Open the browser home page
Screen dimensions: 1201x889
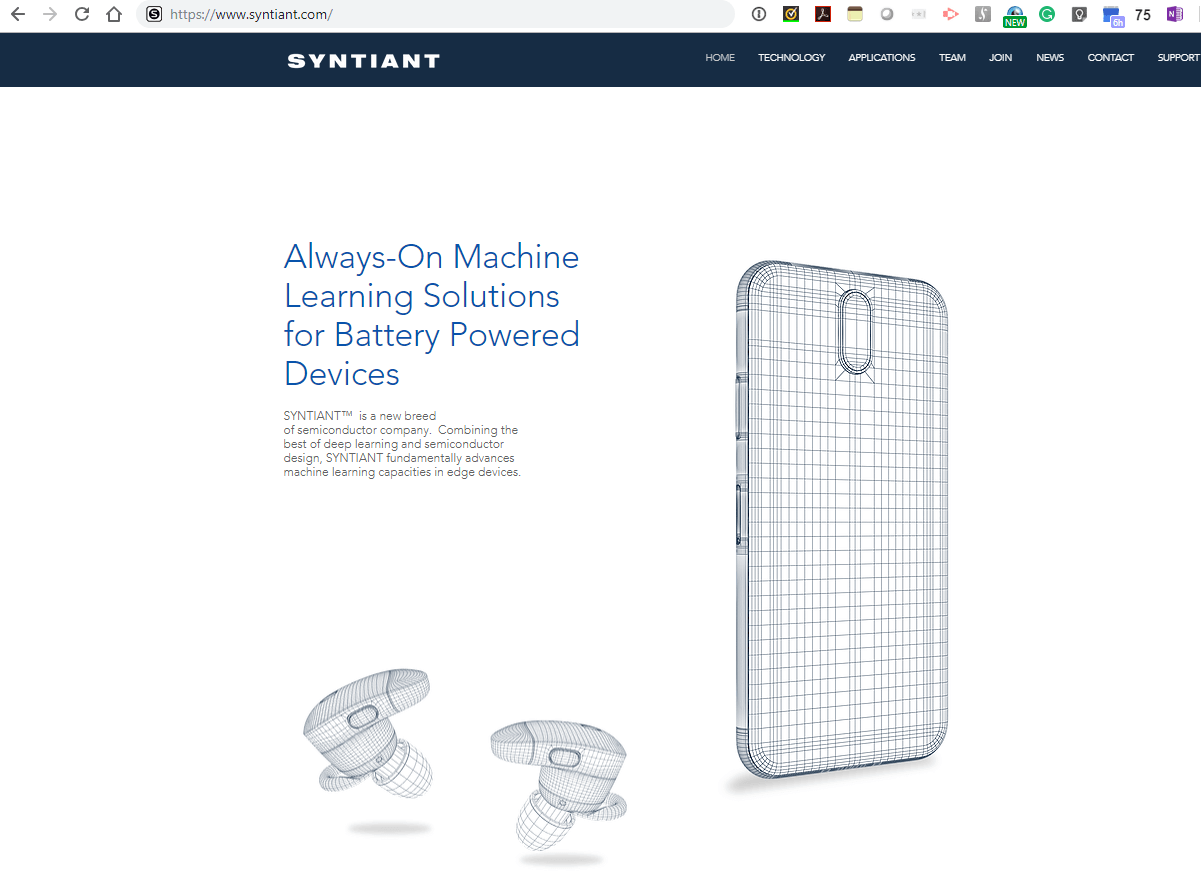[111, 14]
